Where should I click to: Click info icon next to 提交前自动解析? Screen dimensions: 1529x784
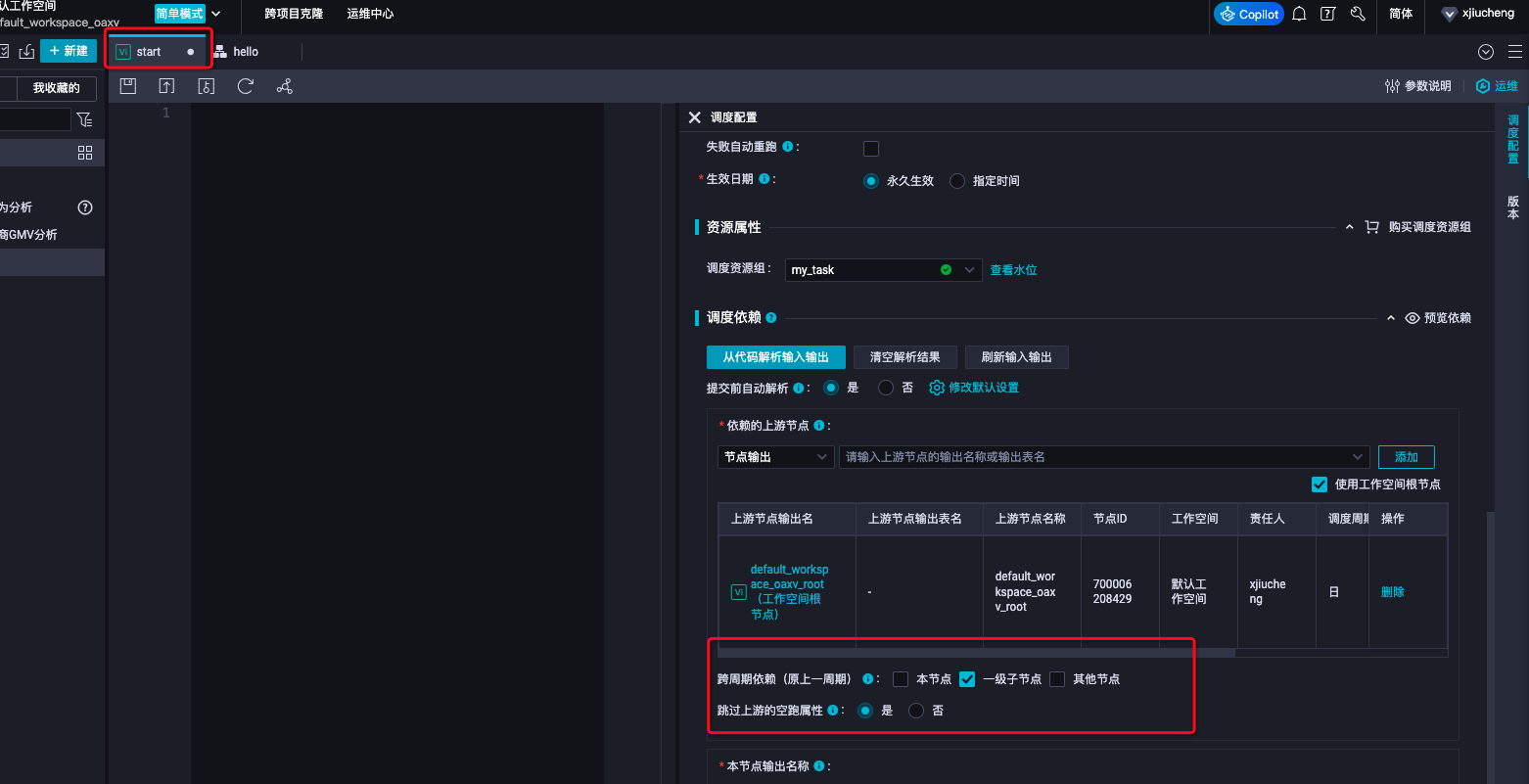(x=798, y=389)
